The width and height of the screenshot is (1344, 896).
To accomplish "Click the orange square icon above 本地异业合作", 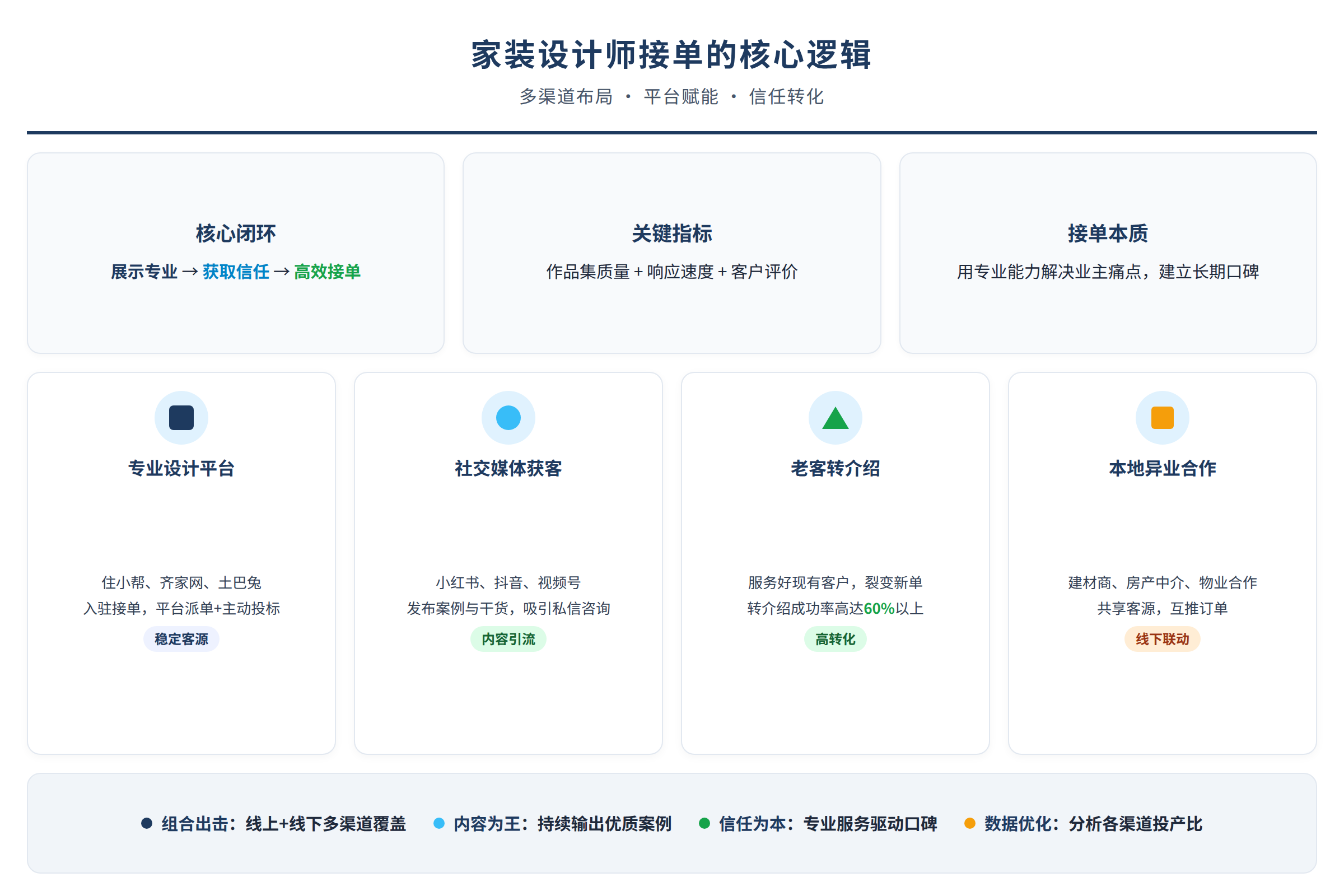I will [x=1161, y=417].
